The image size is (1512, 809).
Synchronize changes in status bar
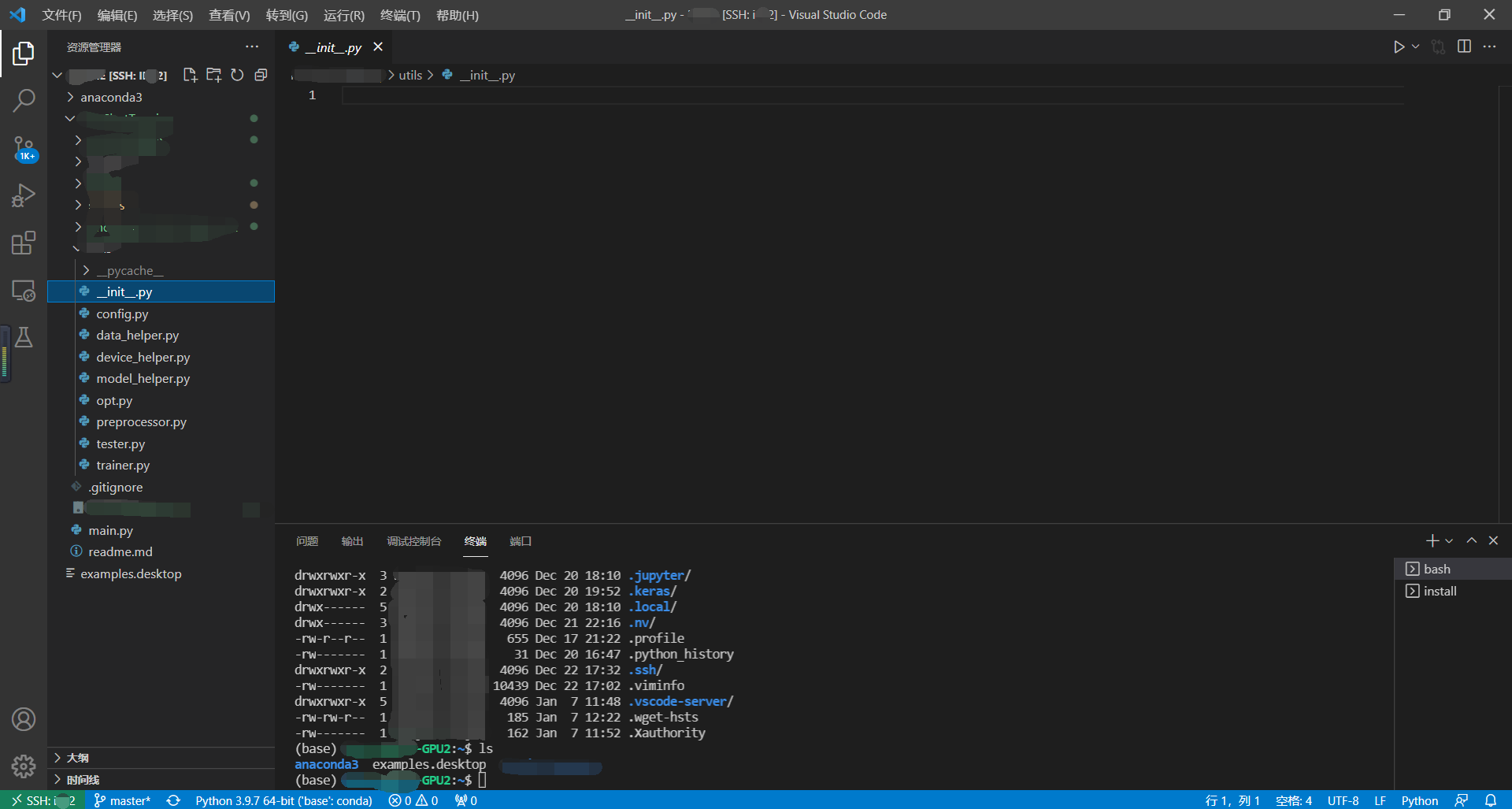tap(173, 800)
